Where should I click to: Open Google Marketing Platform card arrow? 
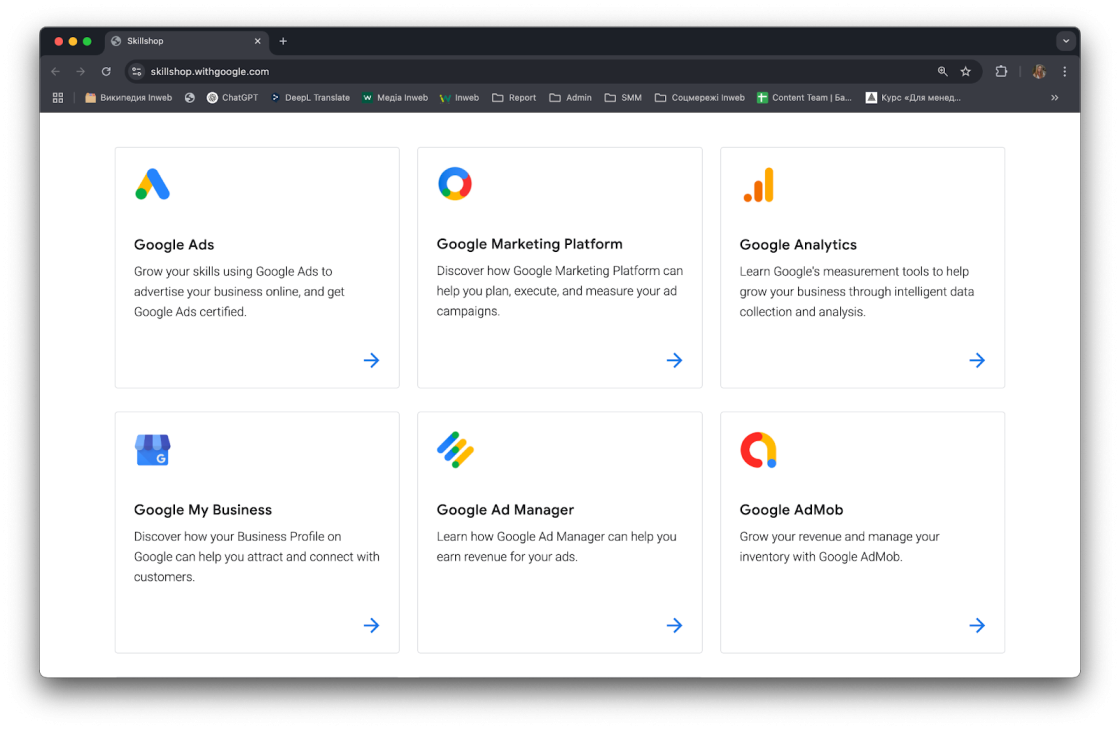(x=674, y=360)
